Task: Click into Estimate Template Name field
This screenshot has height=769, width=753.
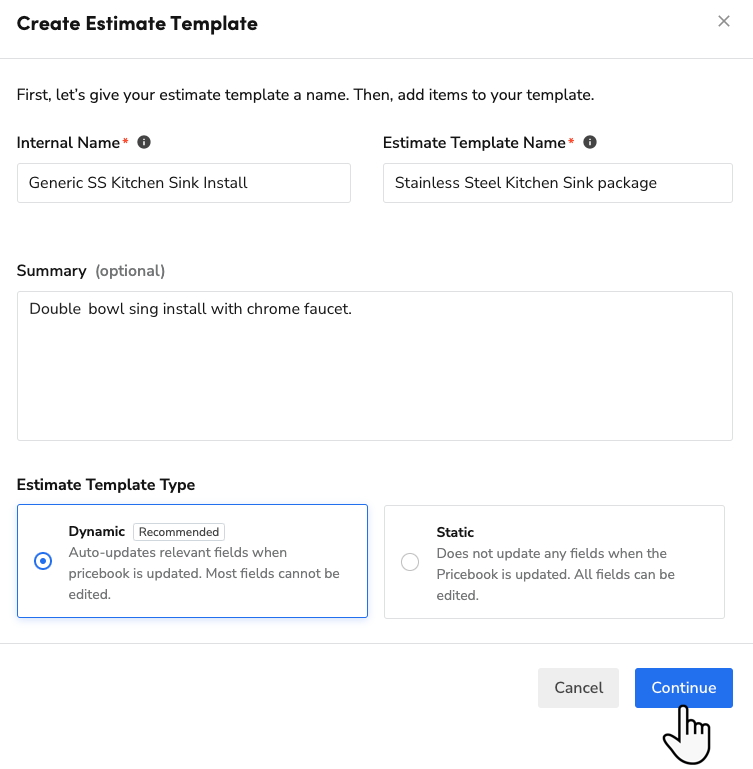Action: click(557, 183)
